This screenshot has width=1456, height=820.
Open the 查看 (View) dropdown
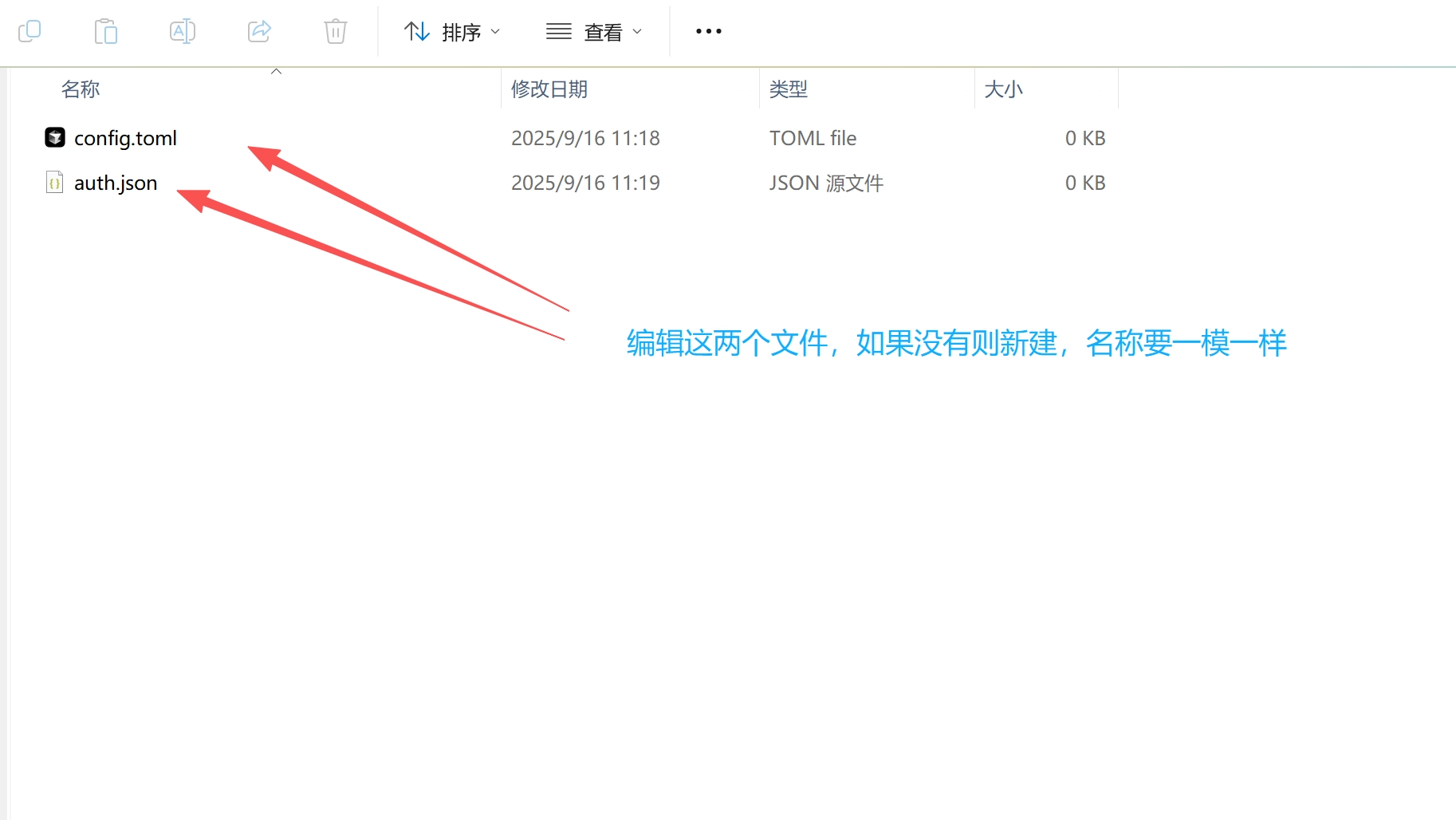(607, 31)
